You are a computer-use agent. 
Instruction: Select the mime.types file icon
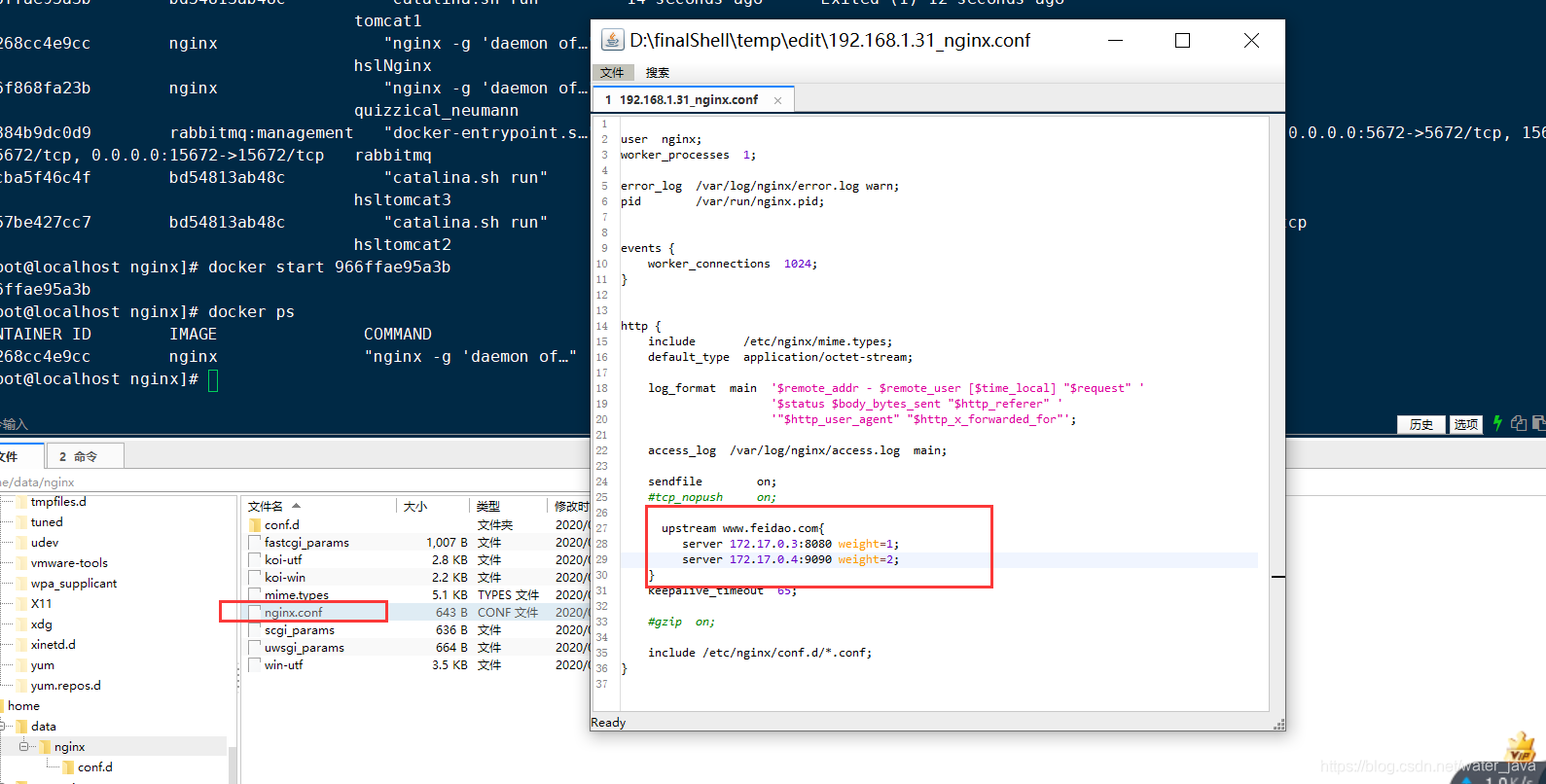255,594
